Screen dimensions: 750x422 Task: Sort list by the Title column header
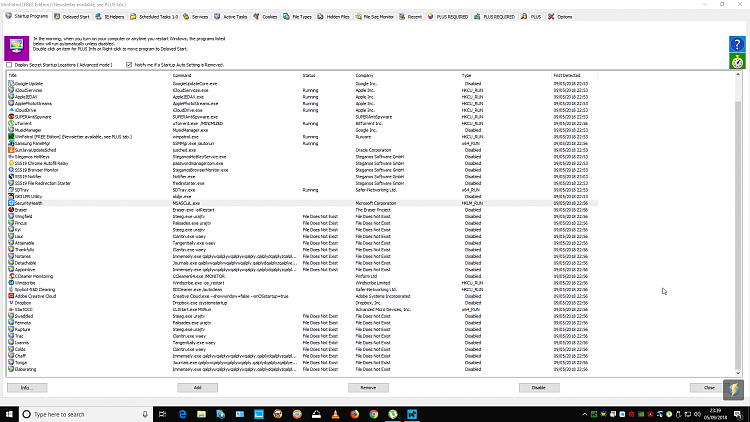point(88,76)
